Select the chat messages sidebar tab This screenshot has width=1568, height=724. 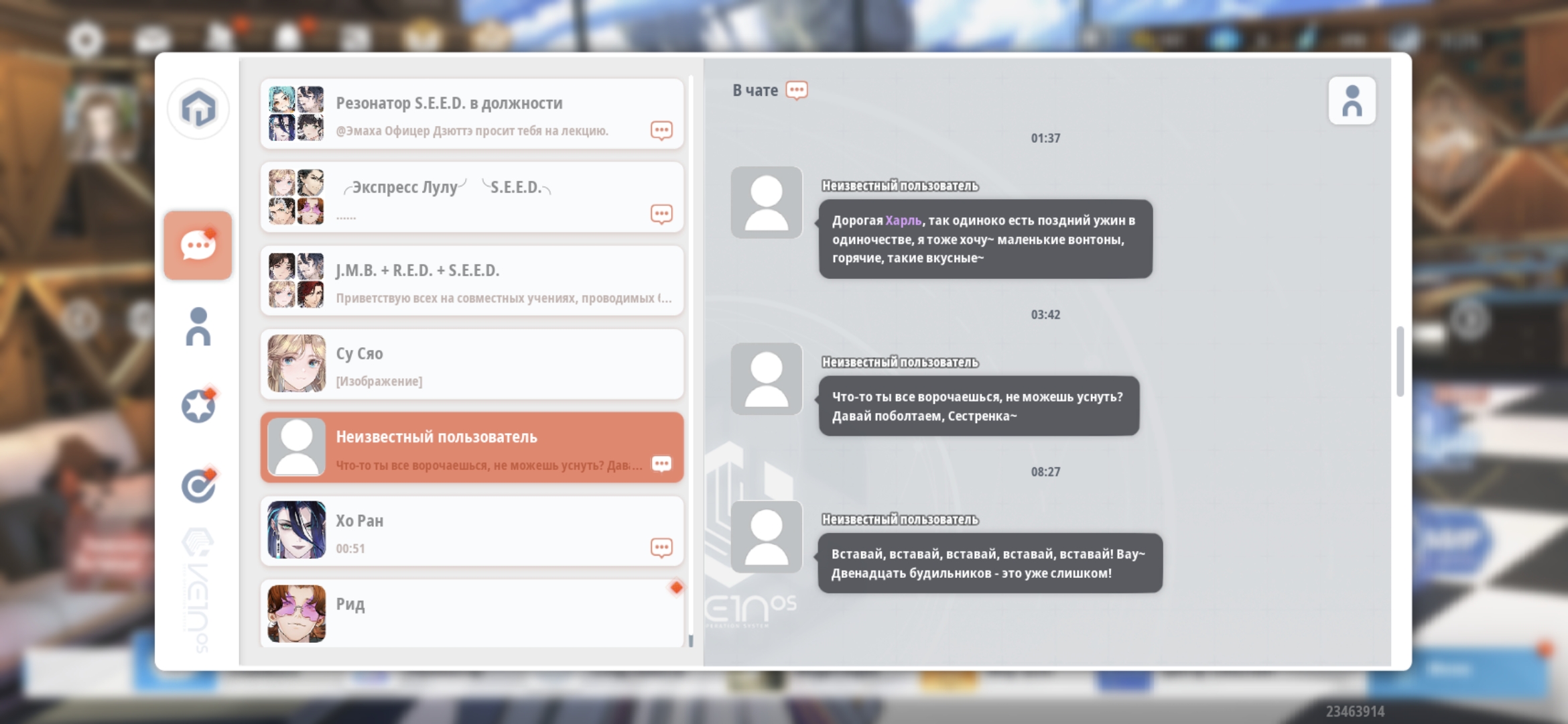(198, 245)
